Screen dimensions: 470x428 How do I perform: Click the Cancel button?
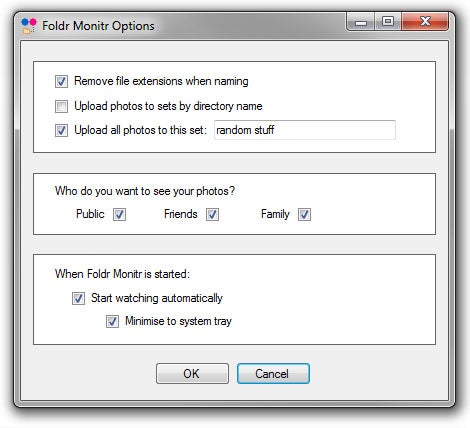pyautogui.click(x=273, y=374)
